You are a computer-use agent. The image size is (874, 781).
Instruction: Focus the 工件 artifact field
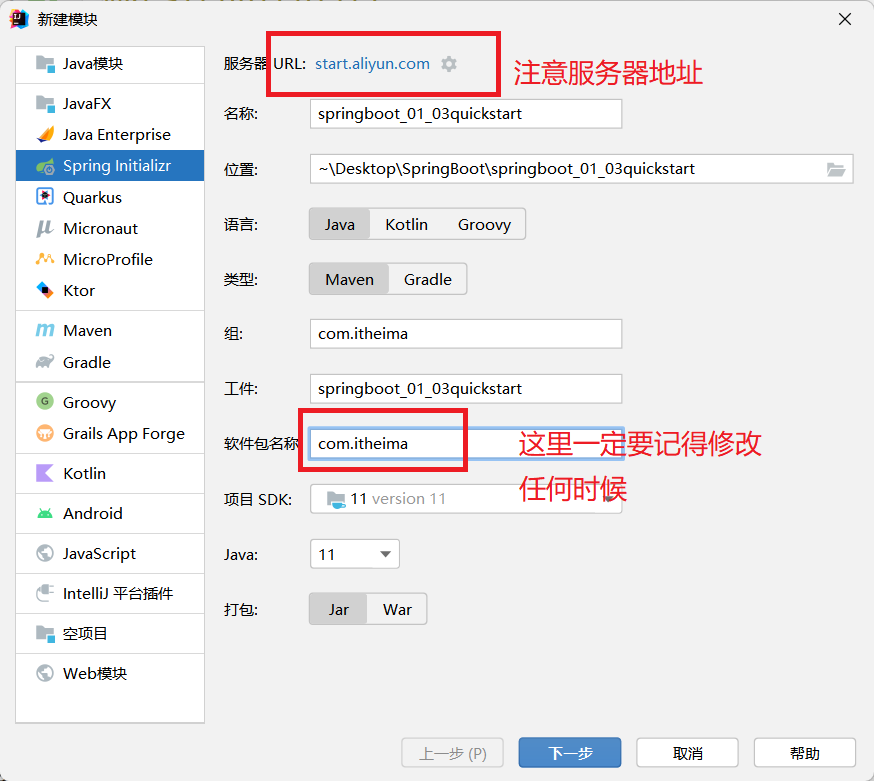(x=466, y=389)
